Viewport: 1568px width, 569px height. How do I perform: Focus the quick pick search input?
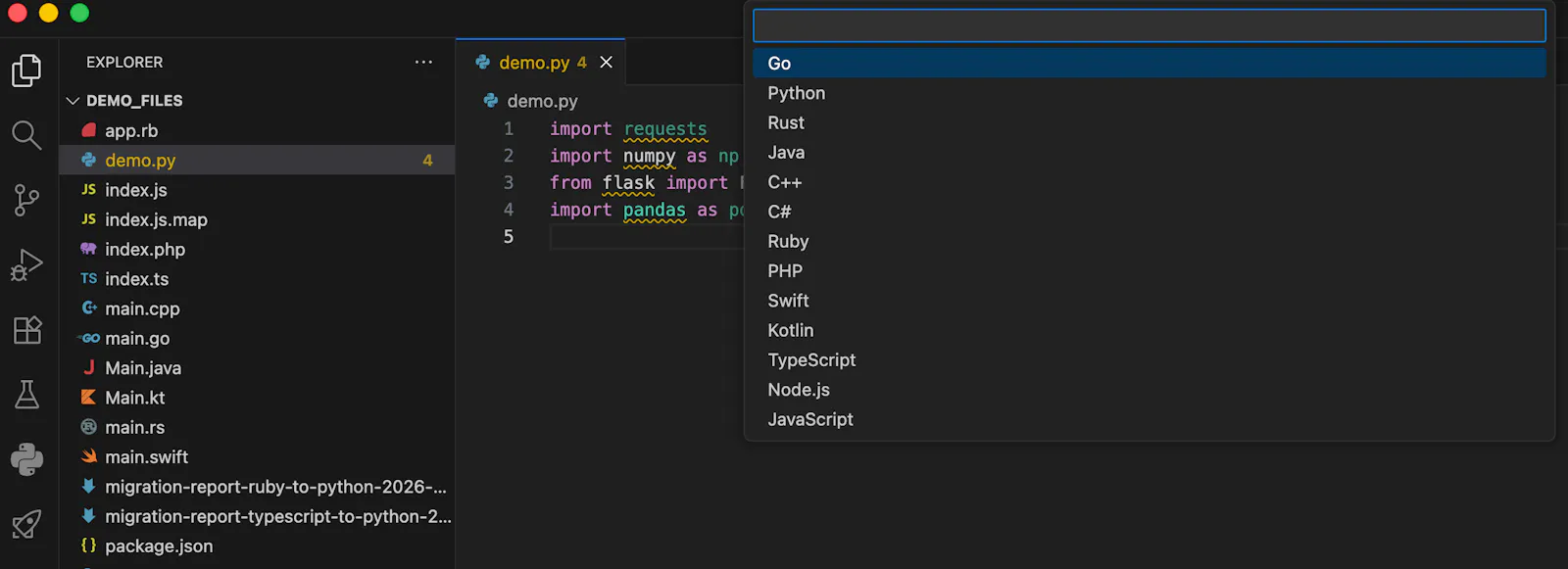tap(1149, 25)
